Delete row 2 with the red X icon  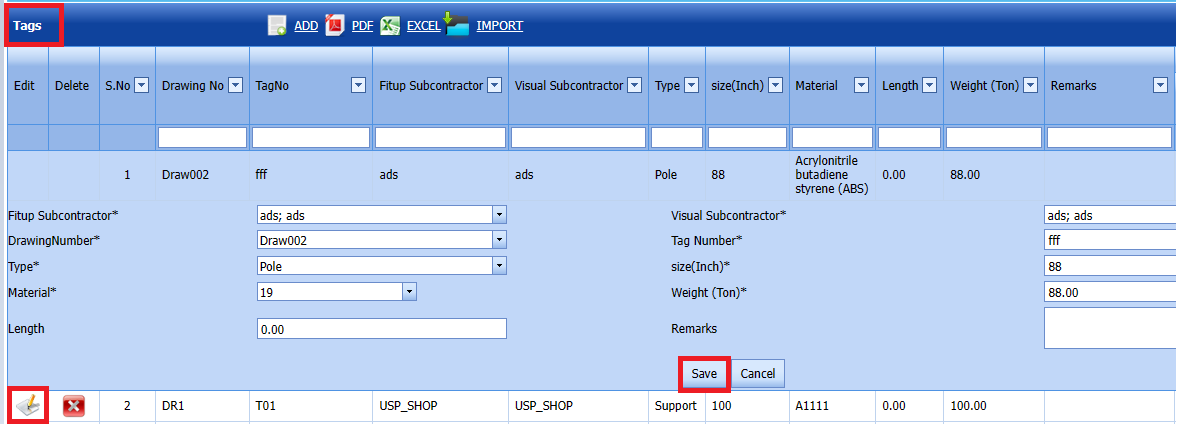pos(74,406)
